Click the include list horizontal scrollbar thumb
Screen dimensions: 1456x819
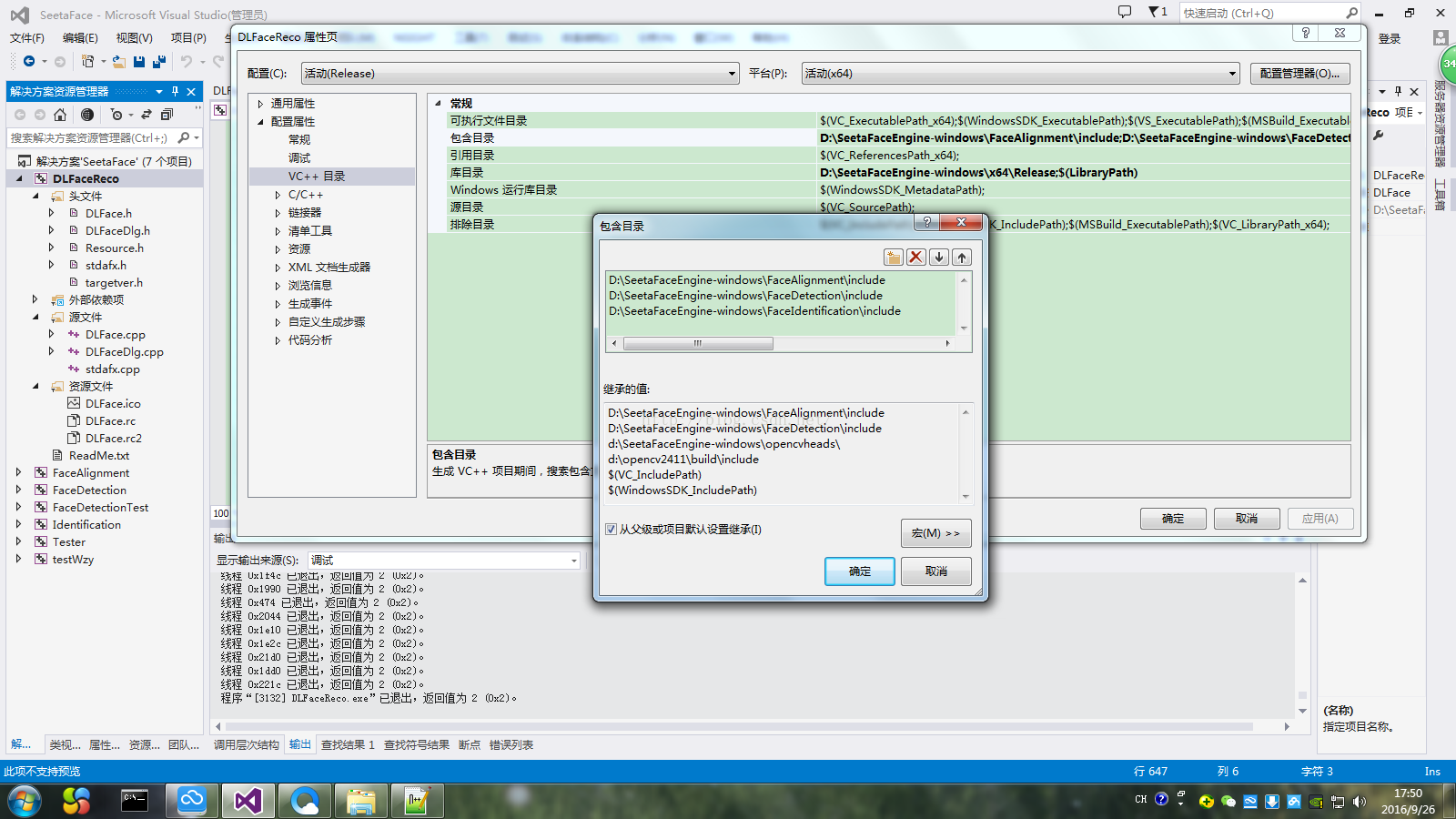click(x=698, y=343)
